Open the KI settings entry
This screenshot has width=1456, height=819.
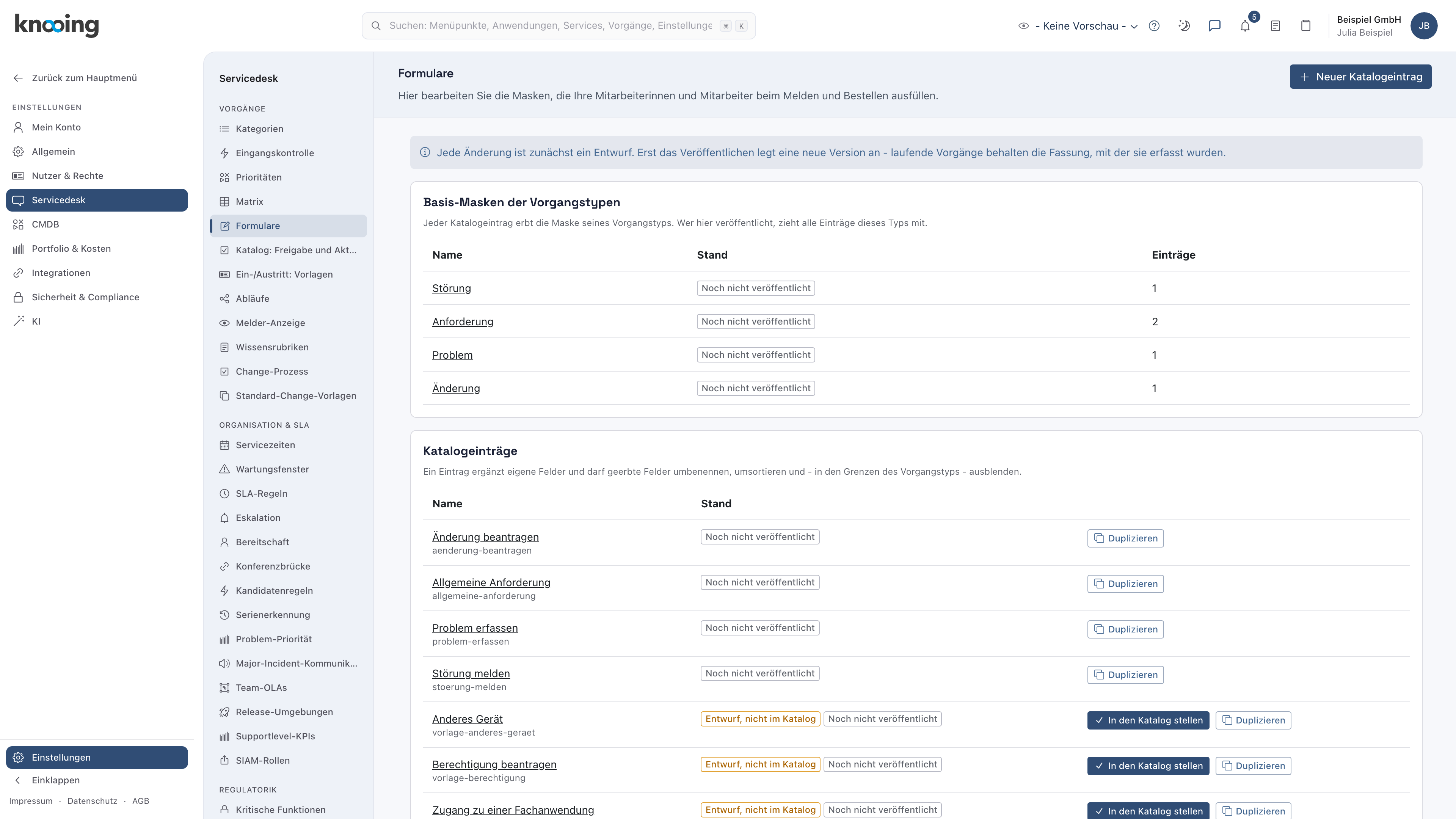pos(97,322)
